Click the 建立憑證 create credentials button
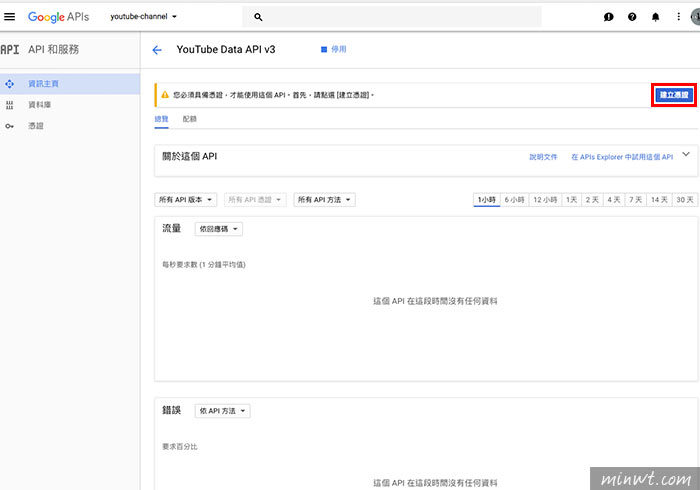Image resolution: width=700 pixels, height=490 pixels. coord(674,95)
